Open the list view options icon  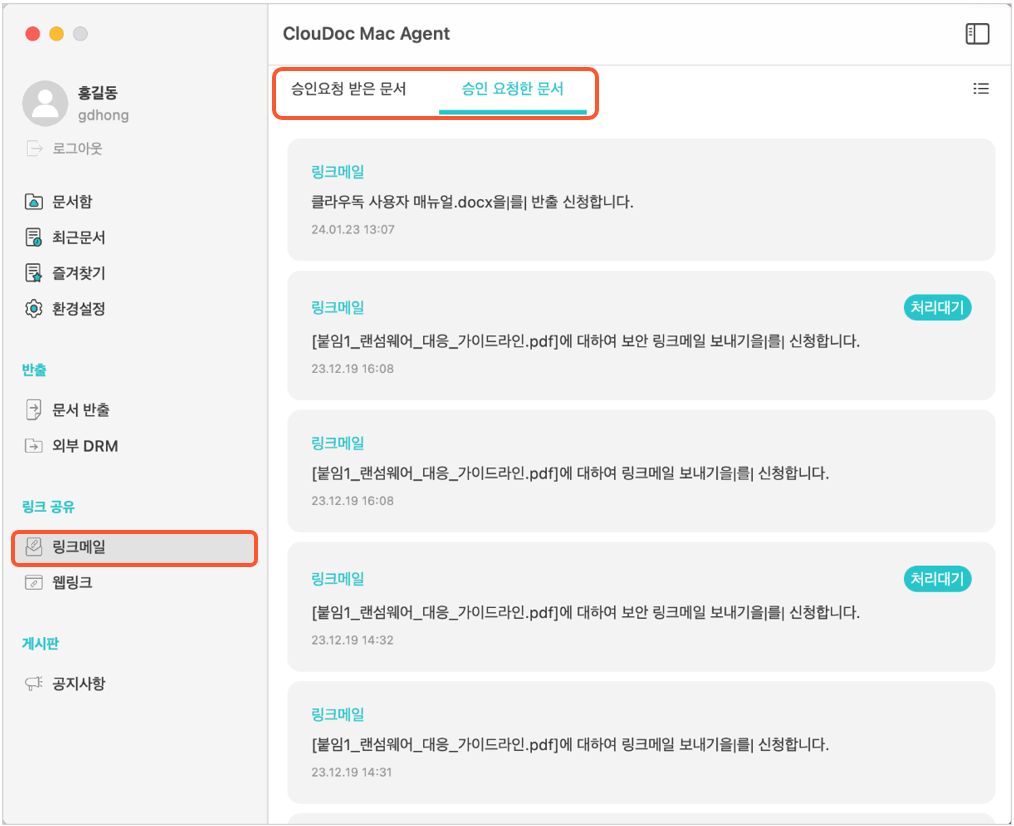click(981, 89)
